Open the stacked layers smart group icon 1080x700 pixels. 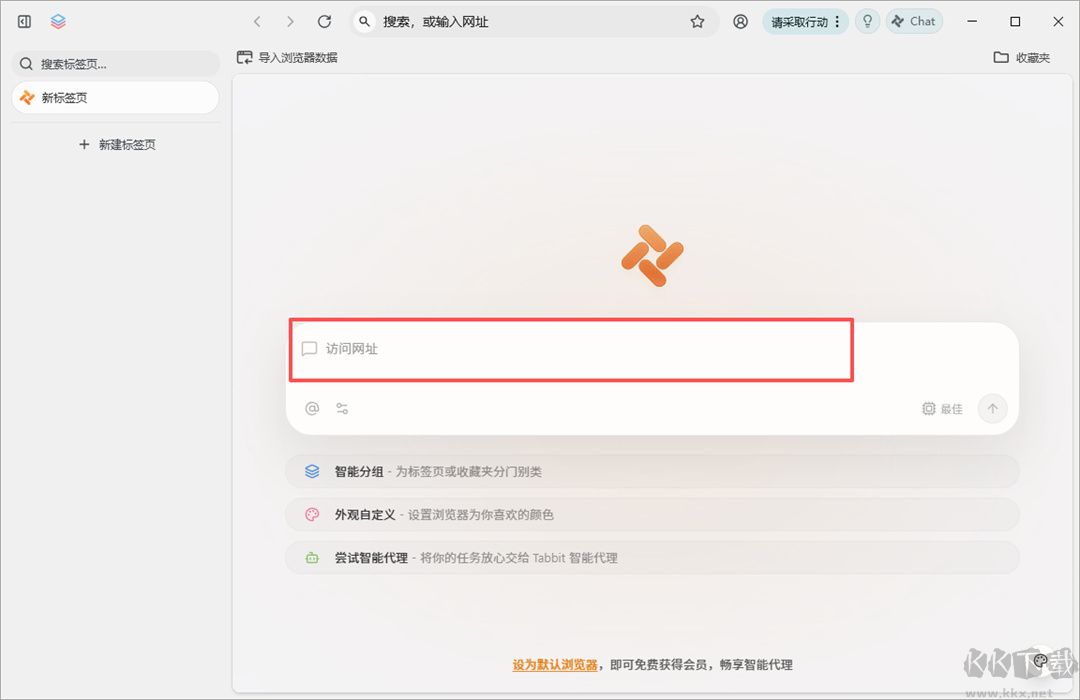point(59,21)
